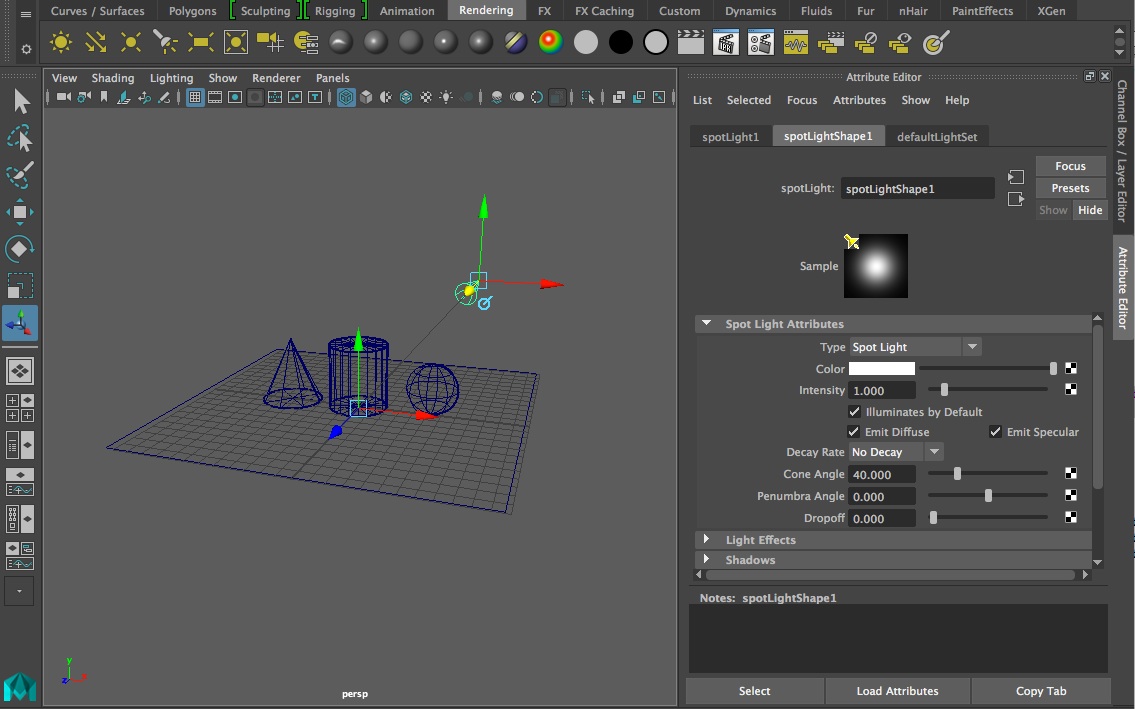
Task: Uncheck Illuminates by Default
Action: tap(854, 412)
